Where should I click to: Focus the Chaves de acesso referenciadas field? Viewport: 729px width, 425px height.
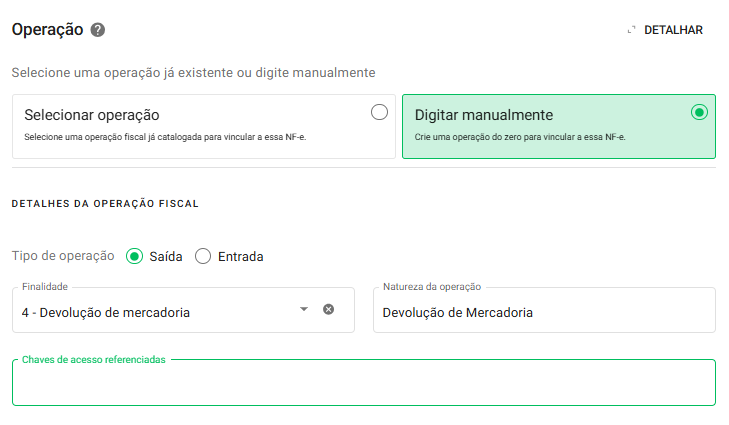pyautogui.click(x=364, y=384)
